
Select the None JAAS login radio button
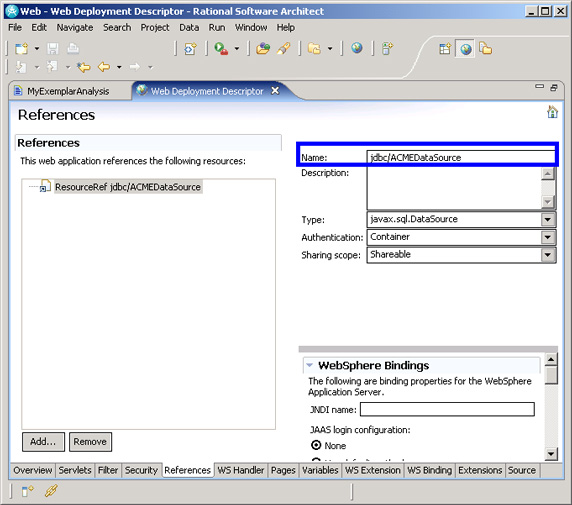pyautogui.click(x=316, y=445)
